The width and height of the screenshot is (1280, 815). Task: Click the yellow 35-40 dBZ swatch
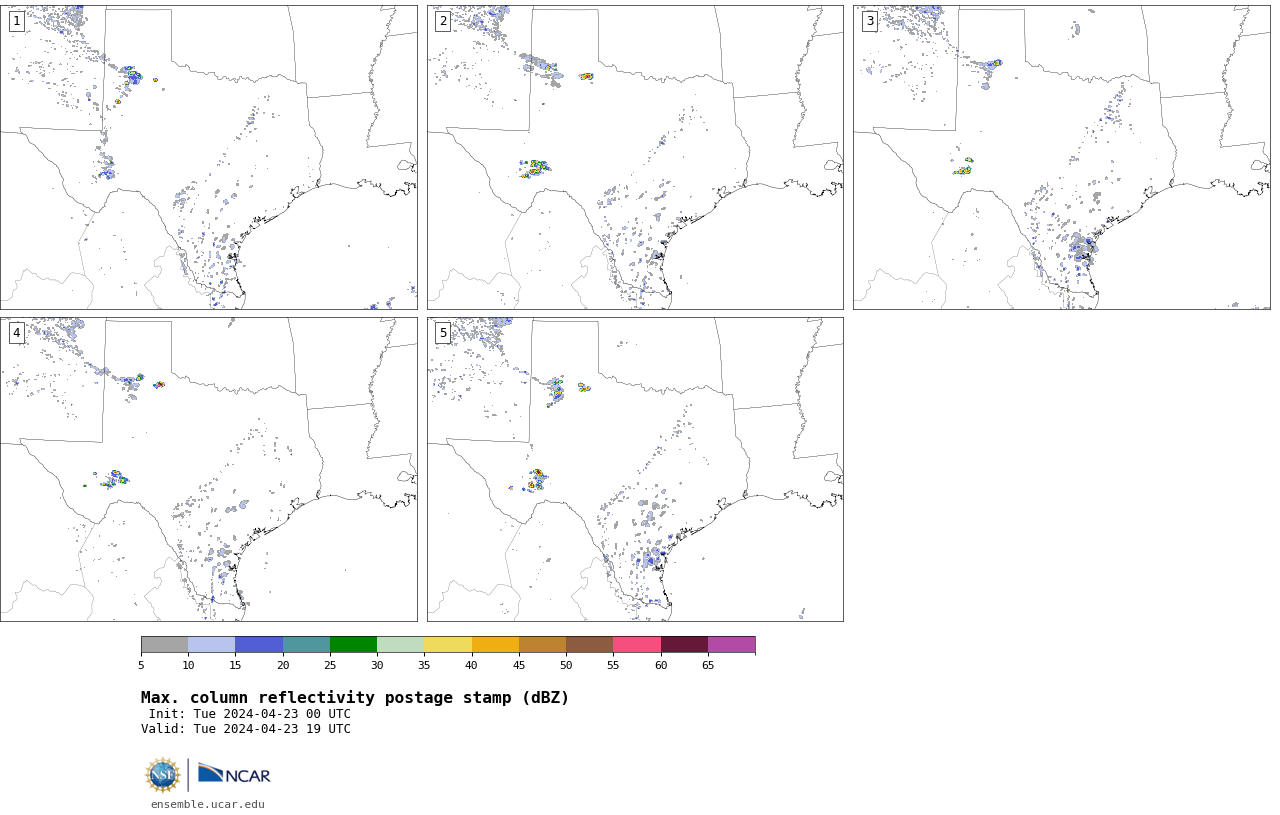tap(448, 644)
